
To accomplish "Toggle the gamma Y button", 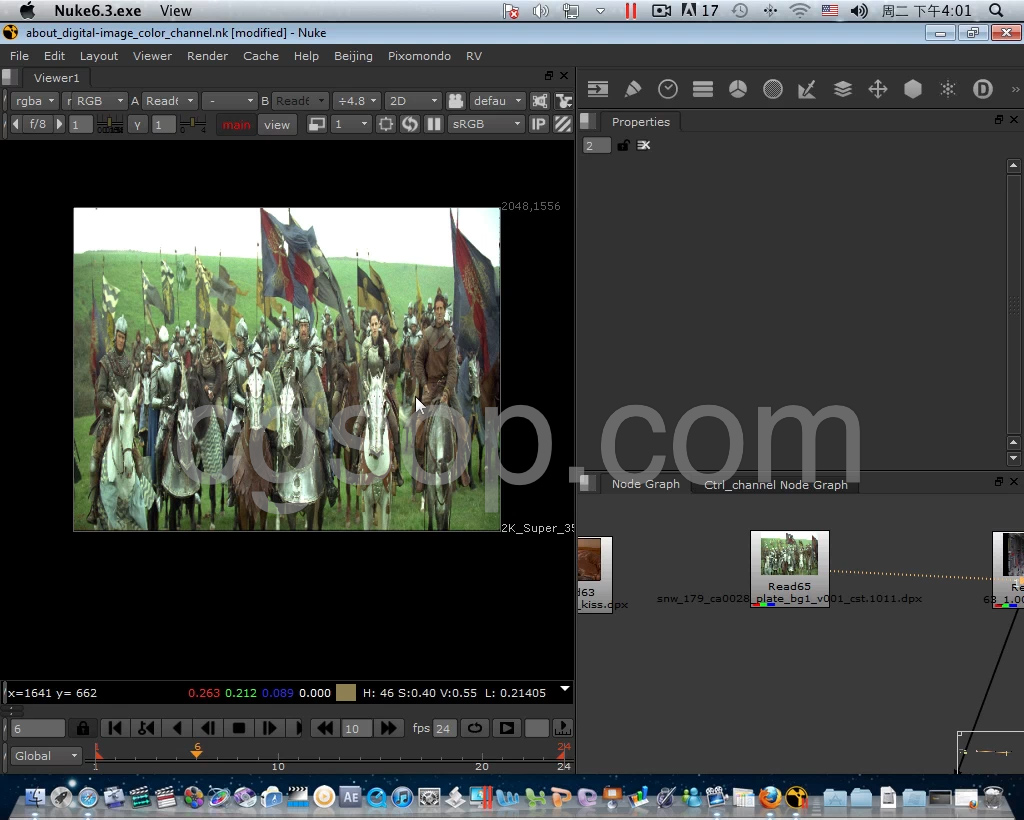I will (137, 124).
